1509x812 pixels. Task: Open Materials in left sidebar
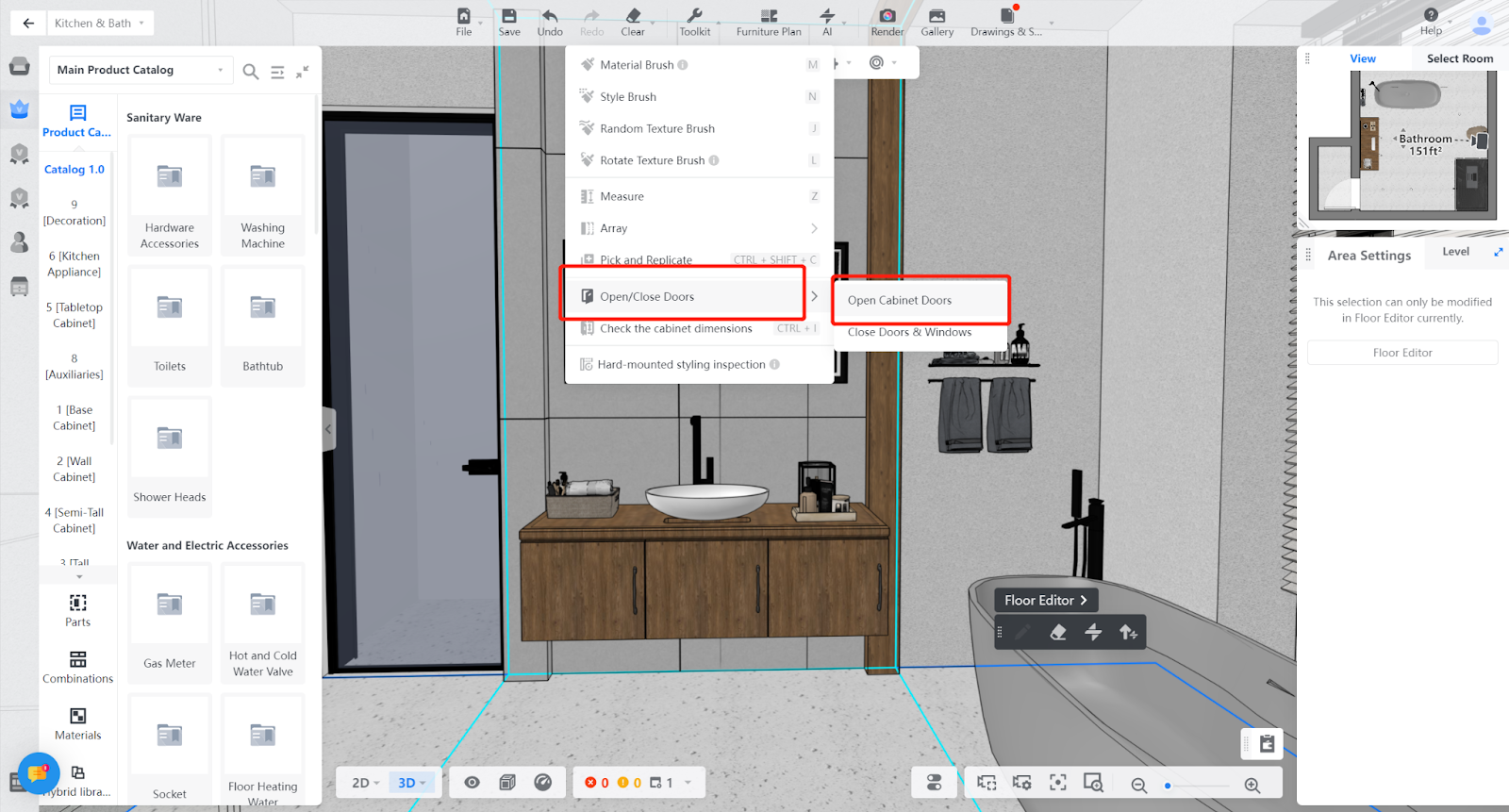pyautogui.click(x=77, y=723)
